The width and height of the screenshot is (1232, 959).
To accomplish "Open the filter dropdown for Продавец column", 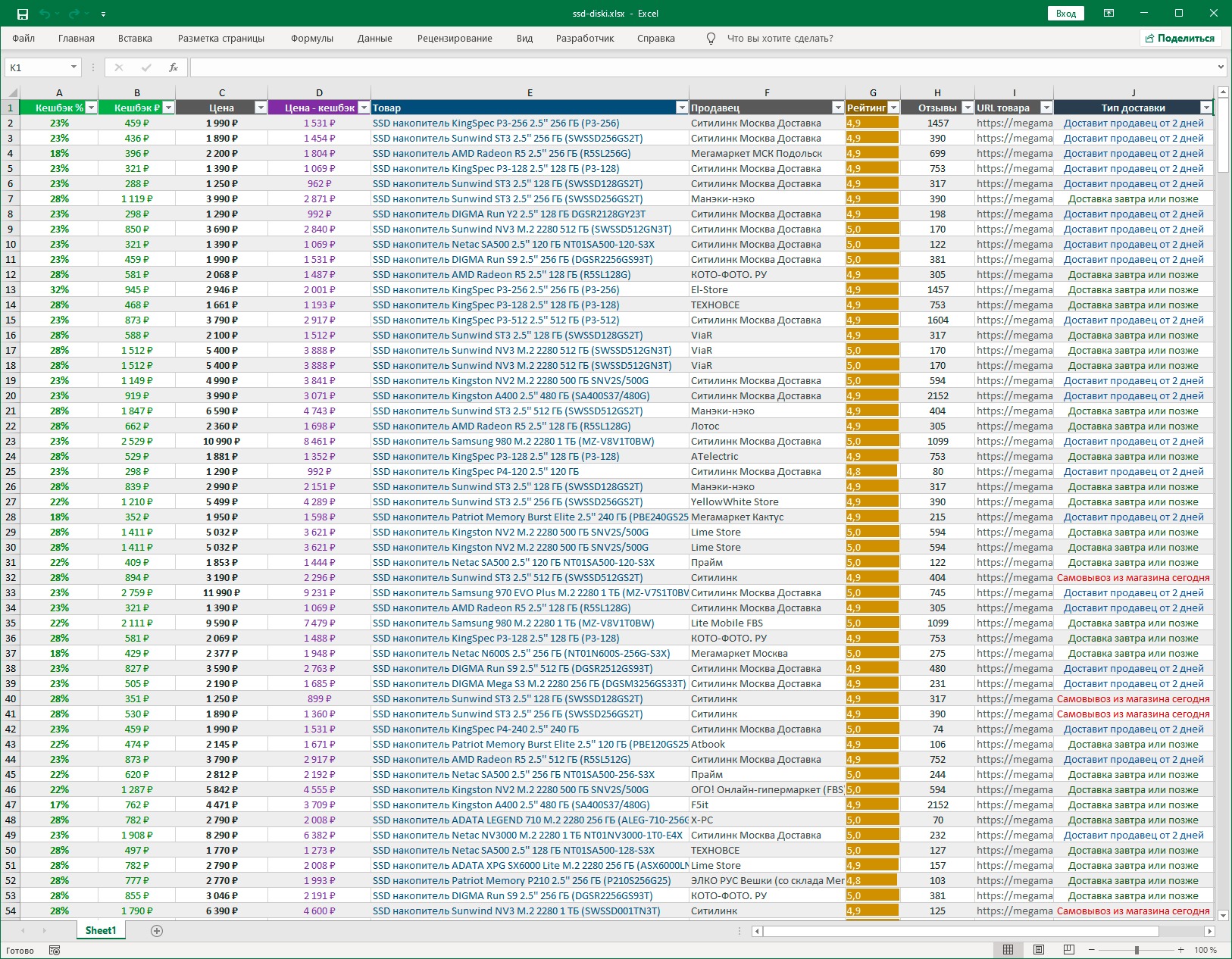I will (x=837, y=108).
